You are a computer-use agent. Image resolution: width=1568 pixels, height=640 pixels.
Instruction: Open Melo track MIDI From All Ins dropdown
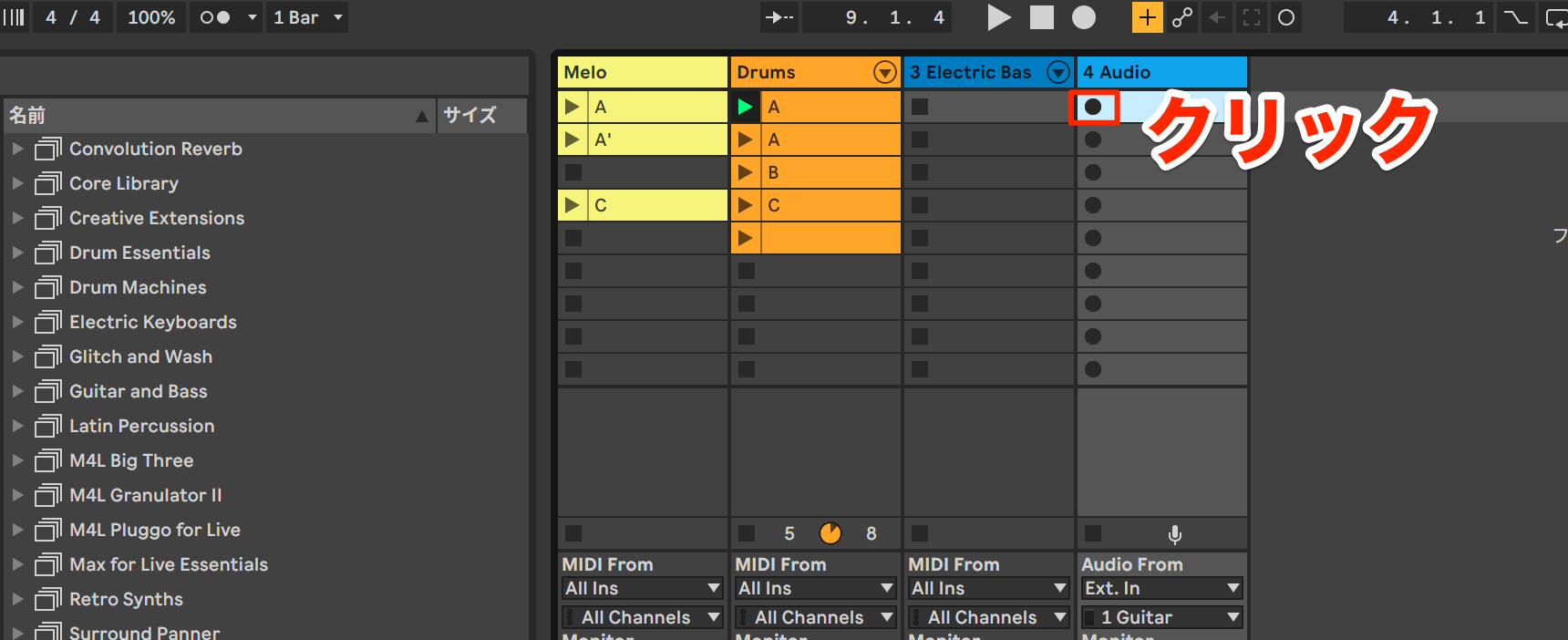point(643,588)
